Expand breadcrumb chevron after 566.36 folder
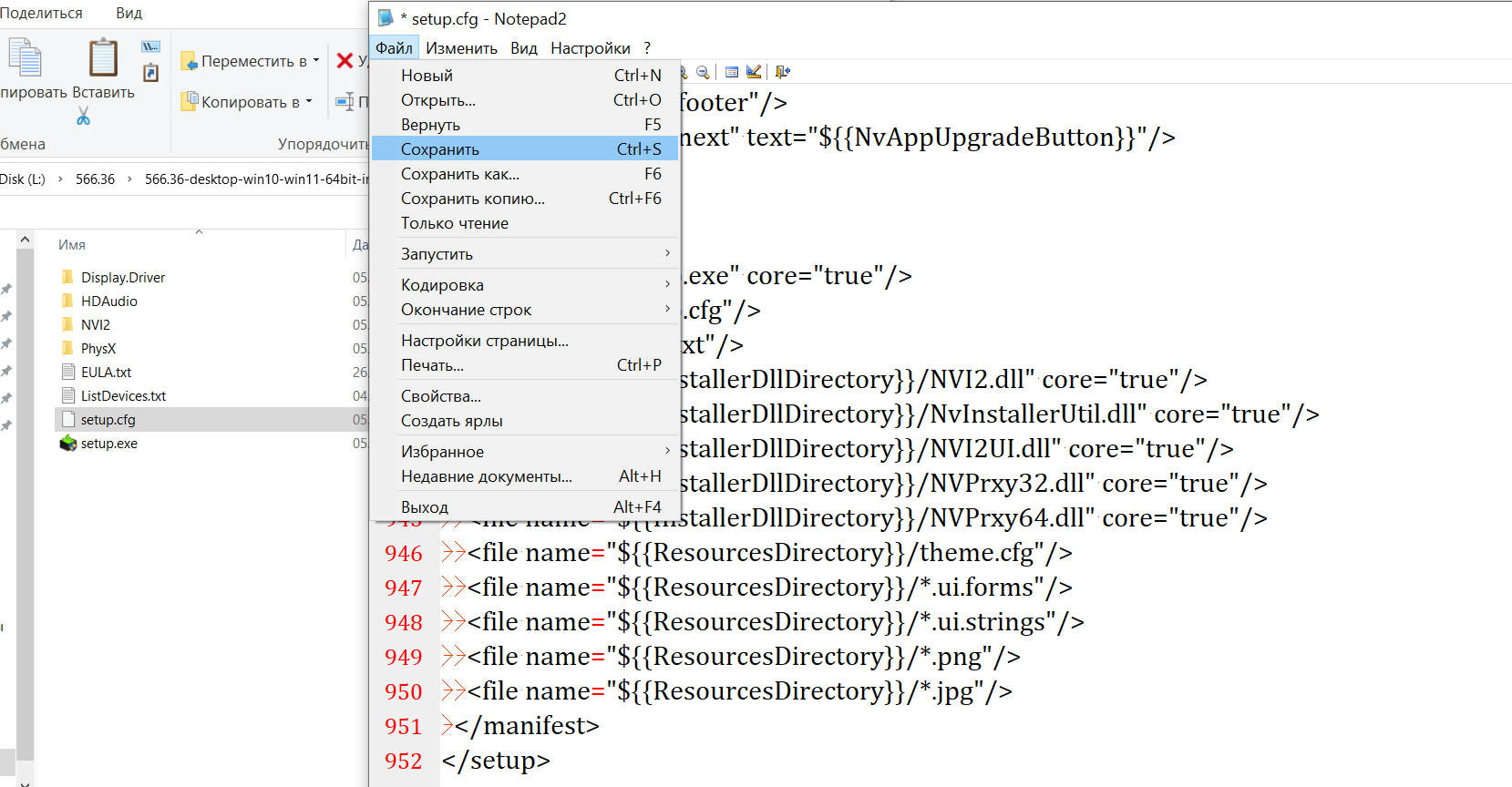Image resolution: width=1512 pixels, height=787 pixels. [x=129, y=179]
